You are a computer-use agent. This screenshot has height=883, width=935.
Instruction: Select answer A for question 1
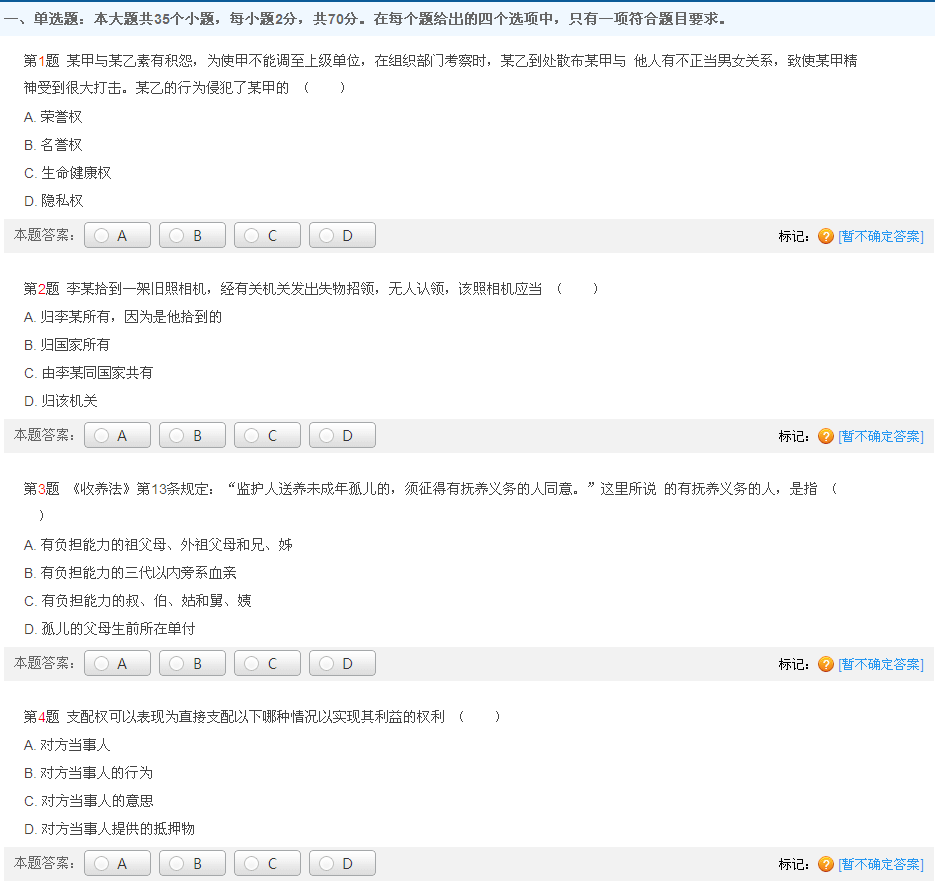click(x=117, y=236)
